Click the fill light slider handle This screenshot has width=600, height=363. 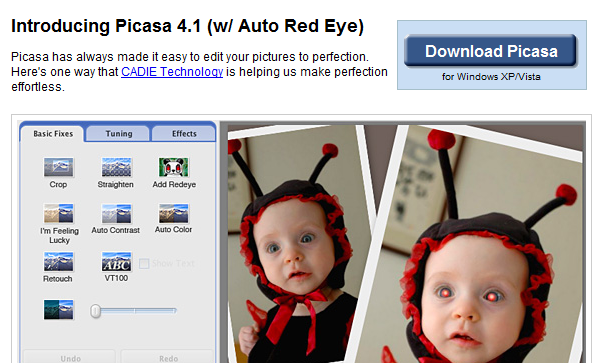click(96, 311)
